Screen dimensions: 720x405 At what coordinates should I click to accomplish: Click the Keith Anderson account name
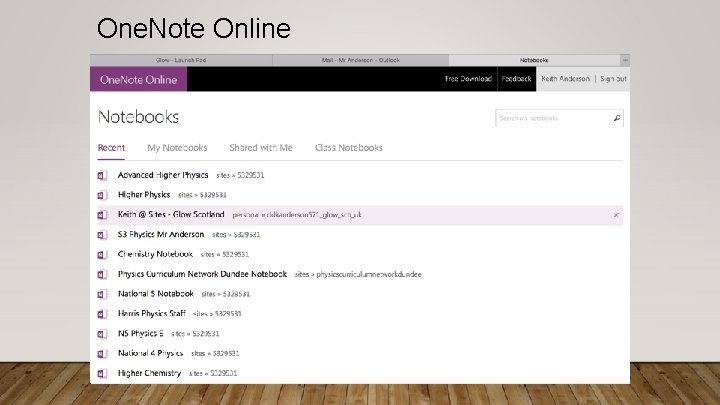click(x=565, y=79)
